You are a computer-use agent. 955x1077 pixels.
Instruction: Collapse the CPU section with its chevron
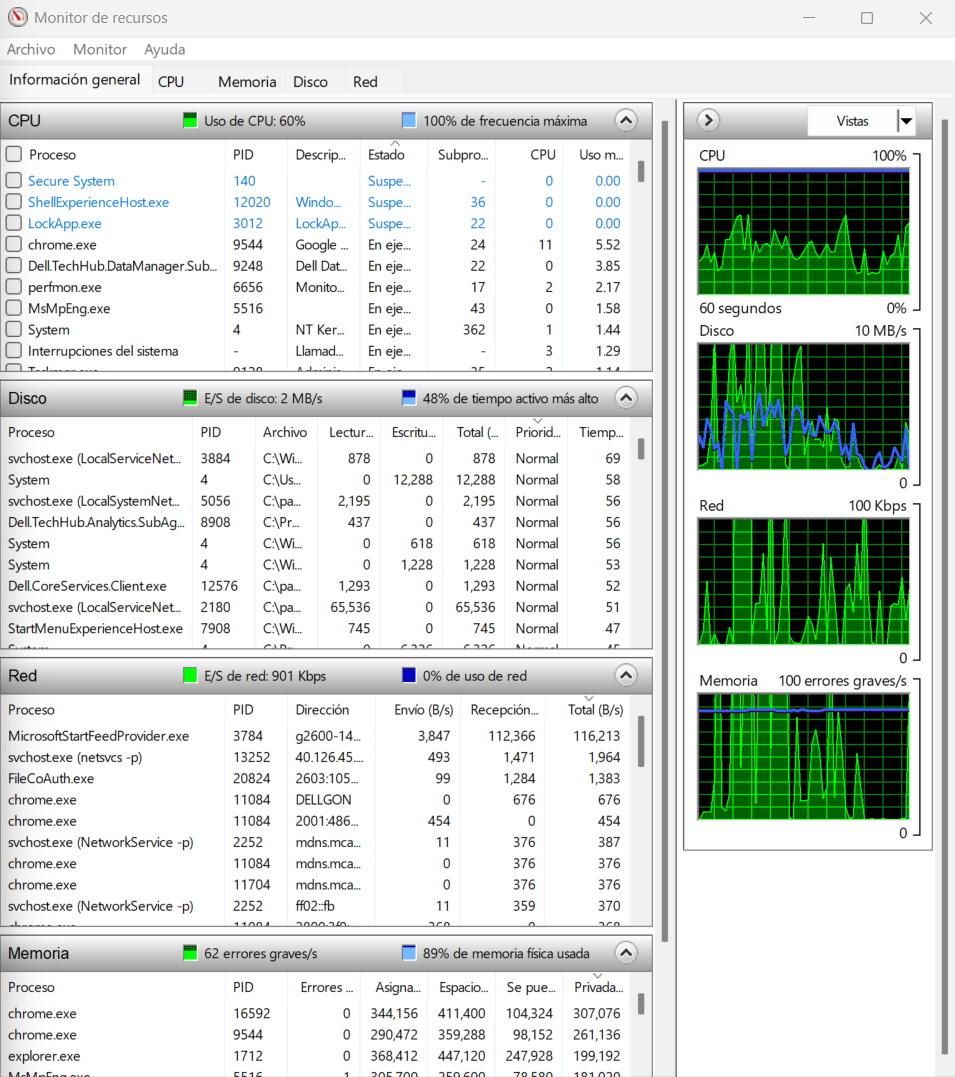(x=626, y=120)
